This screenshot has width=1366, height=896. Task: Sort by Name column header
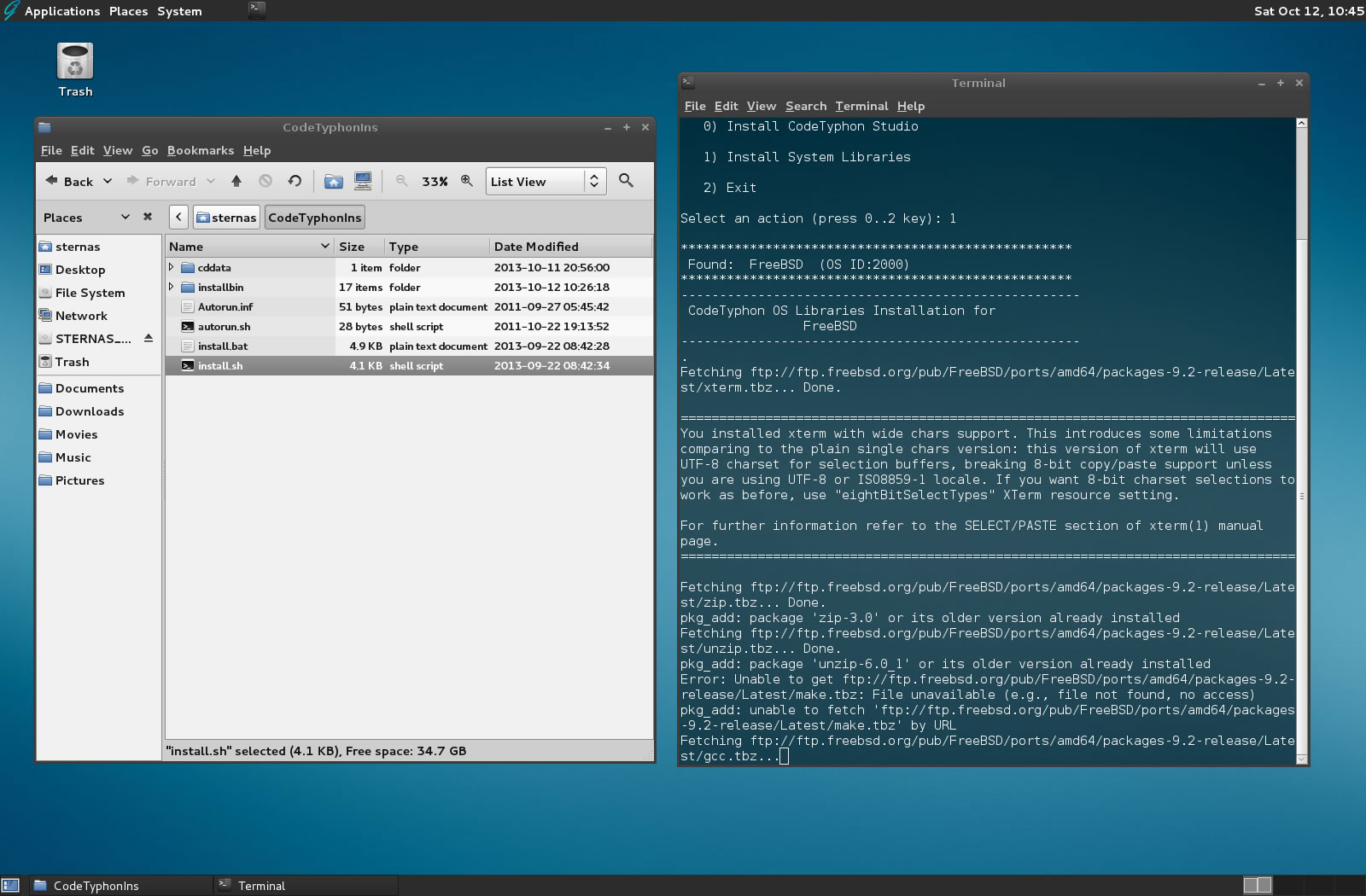click(x=249, y=247)
